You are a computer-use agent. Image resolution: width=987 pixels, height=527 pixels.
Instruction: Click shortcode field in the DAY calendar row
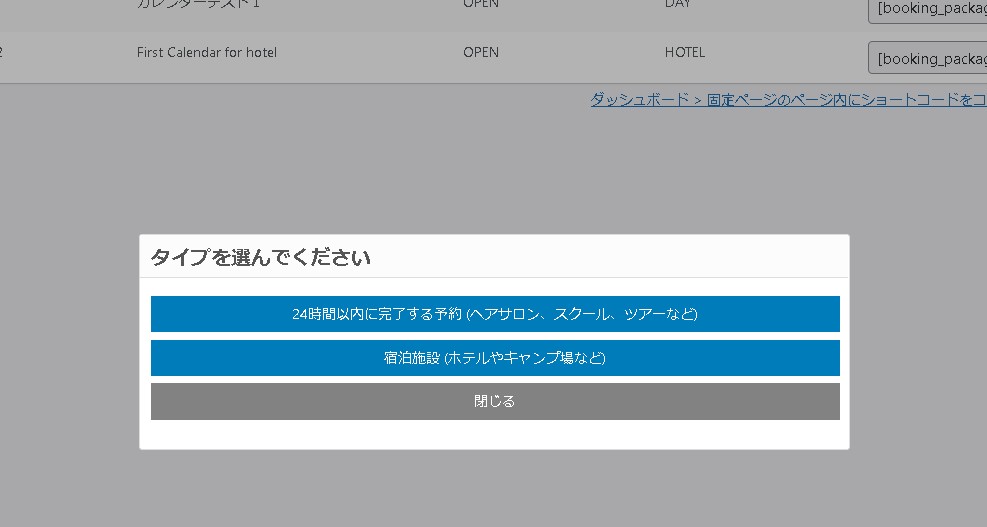927,9
